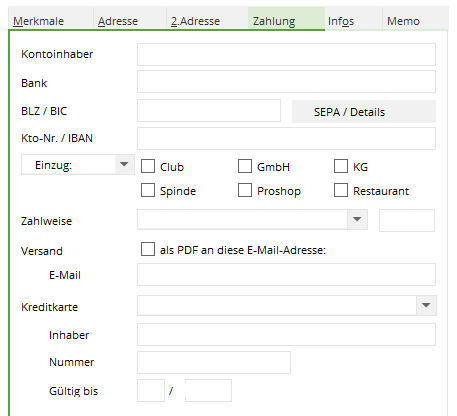Toggle the Spinde checkbox
Screen dimensions: 457x416
coord(148,190)
